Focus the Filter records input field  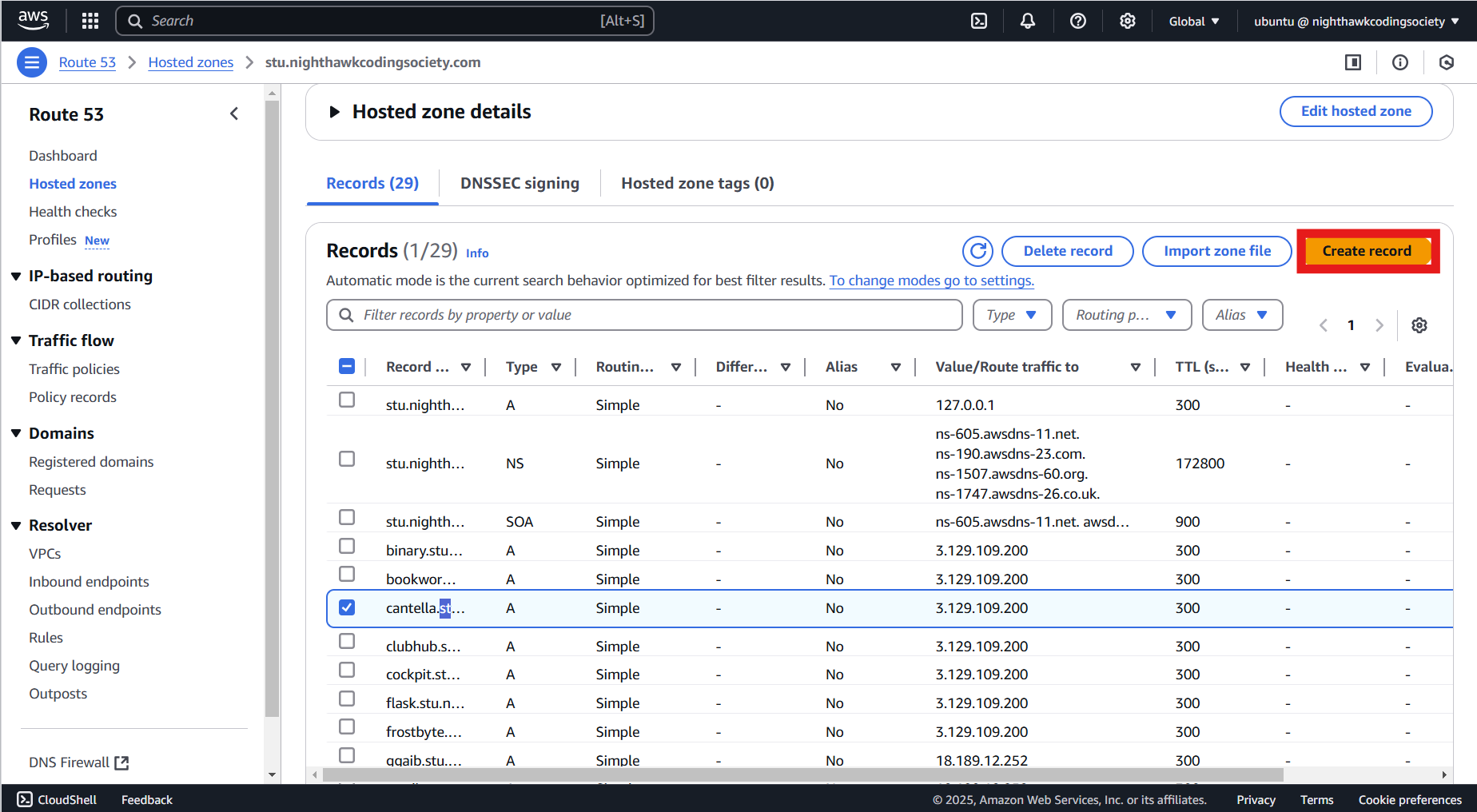click(x=644, y=315)
